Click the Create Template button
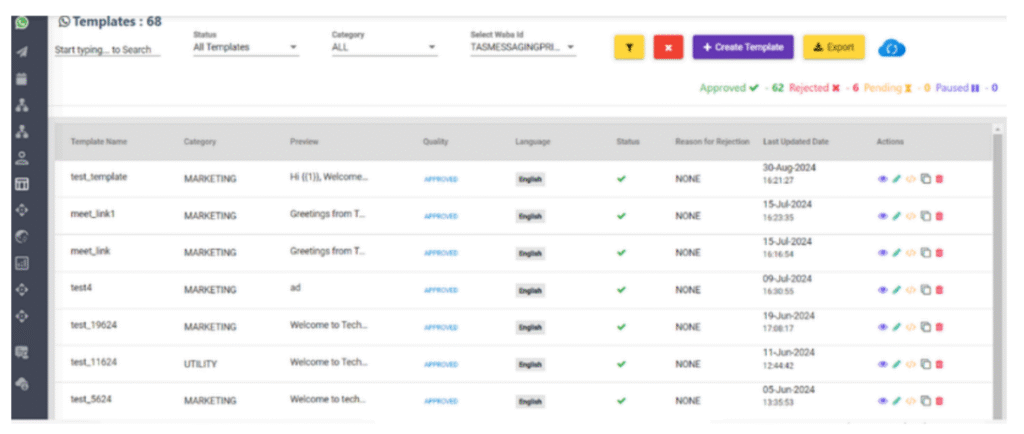The height and width of the screenshot is (434, 1024). click(744, 47)
